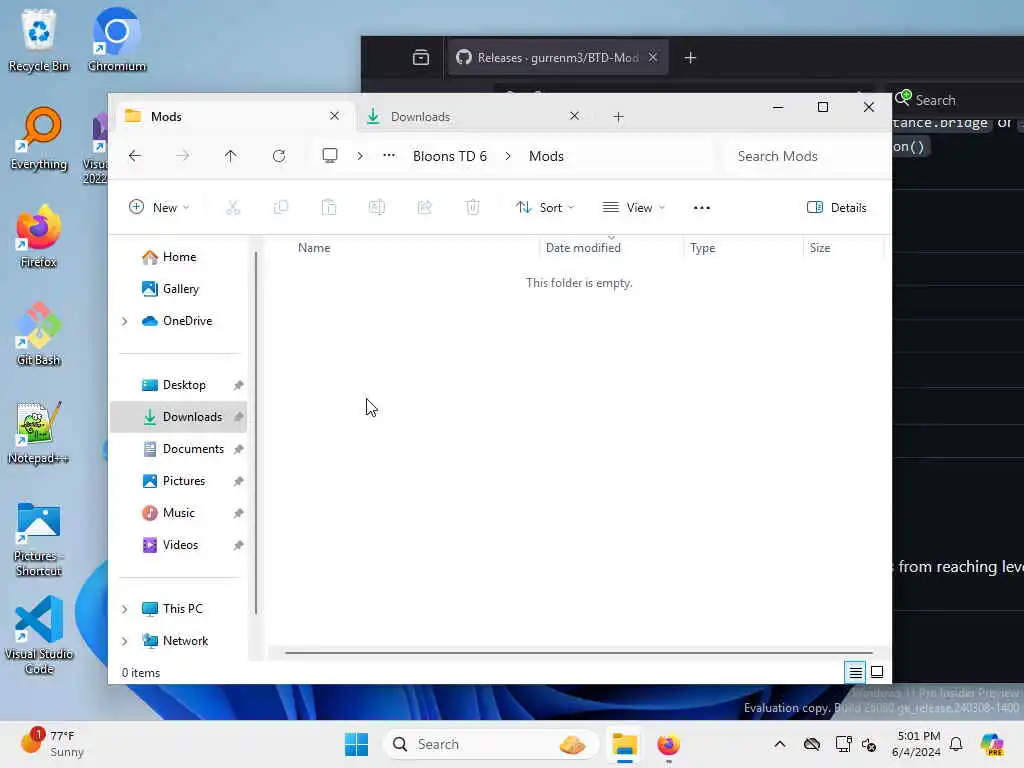This screenshot has width=1024, height=768.
Task: Open Music in the navigation pane
Action: pos(178,513)
